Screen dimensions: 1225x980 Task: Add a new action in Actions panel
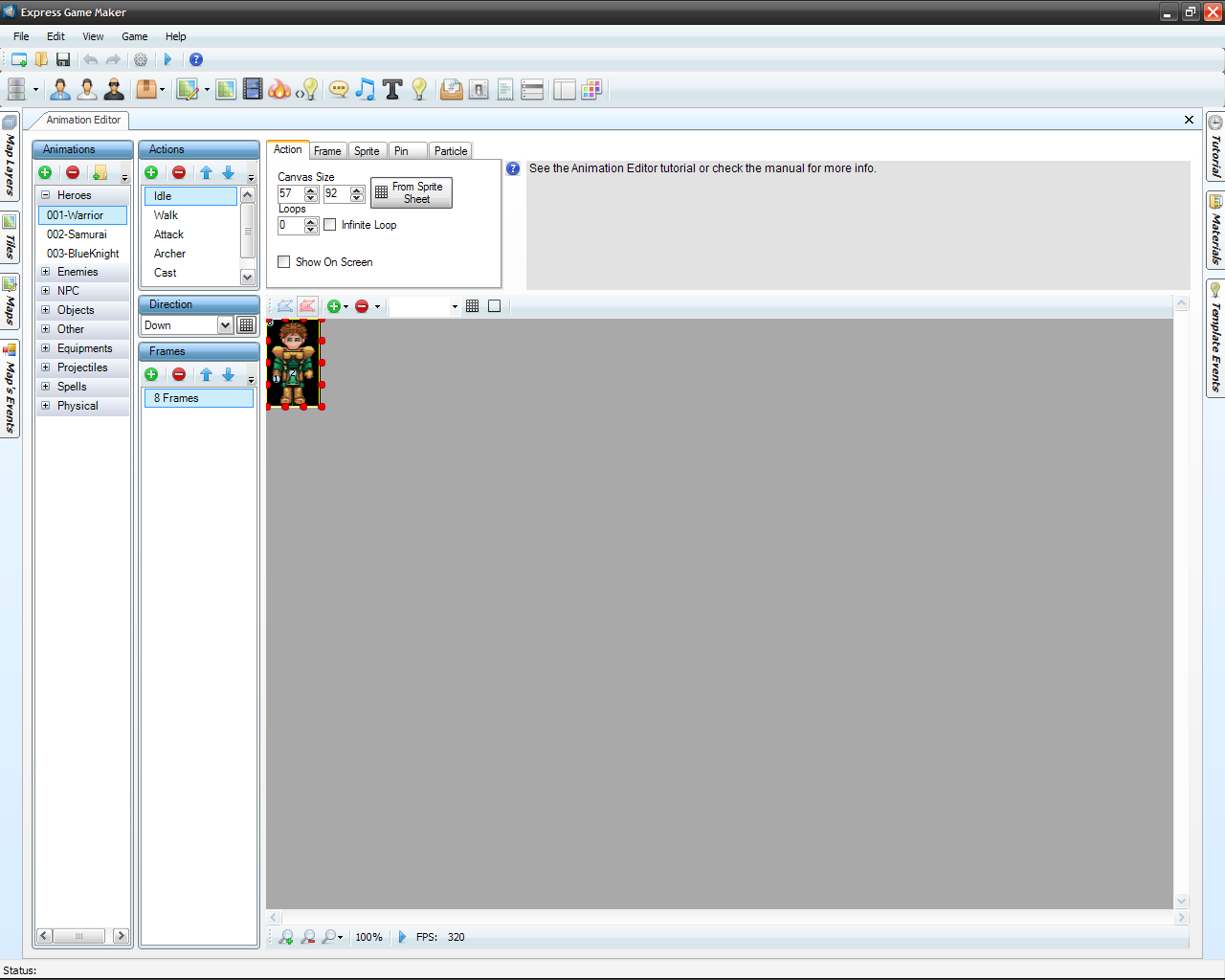click(151, 172)
